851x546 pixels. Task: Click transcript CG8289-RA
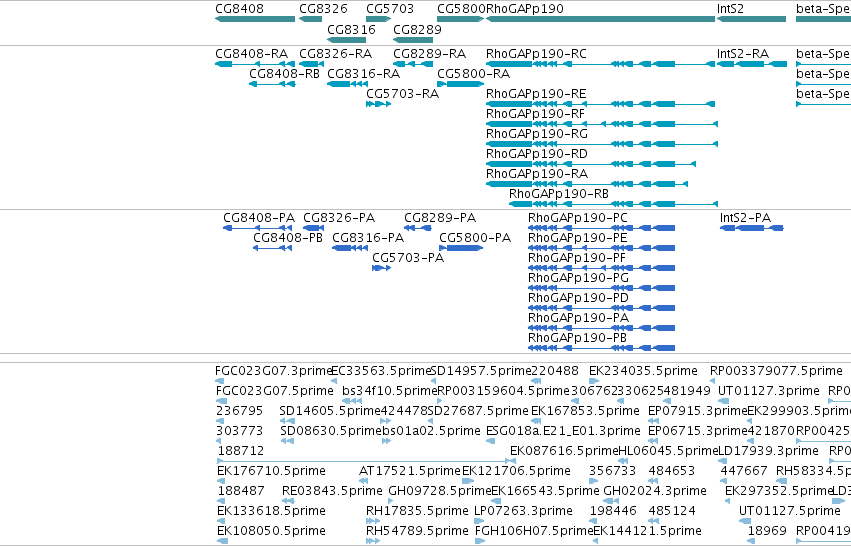pyautogui.click(x=413, y=64)
